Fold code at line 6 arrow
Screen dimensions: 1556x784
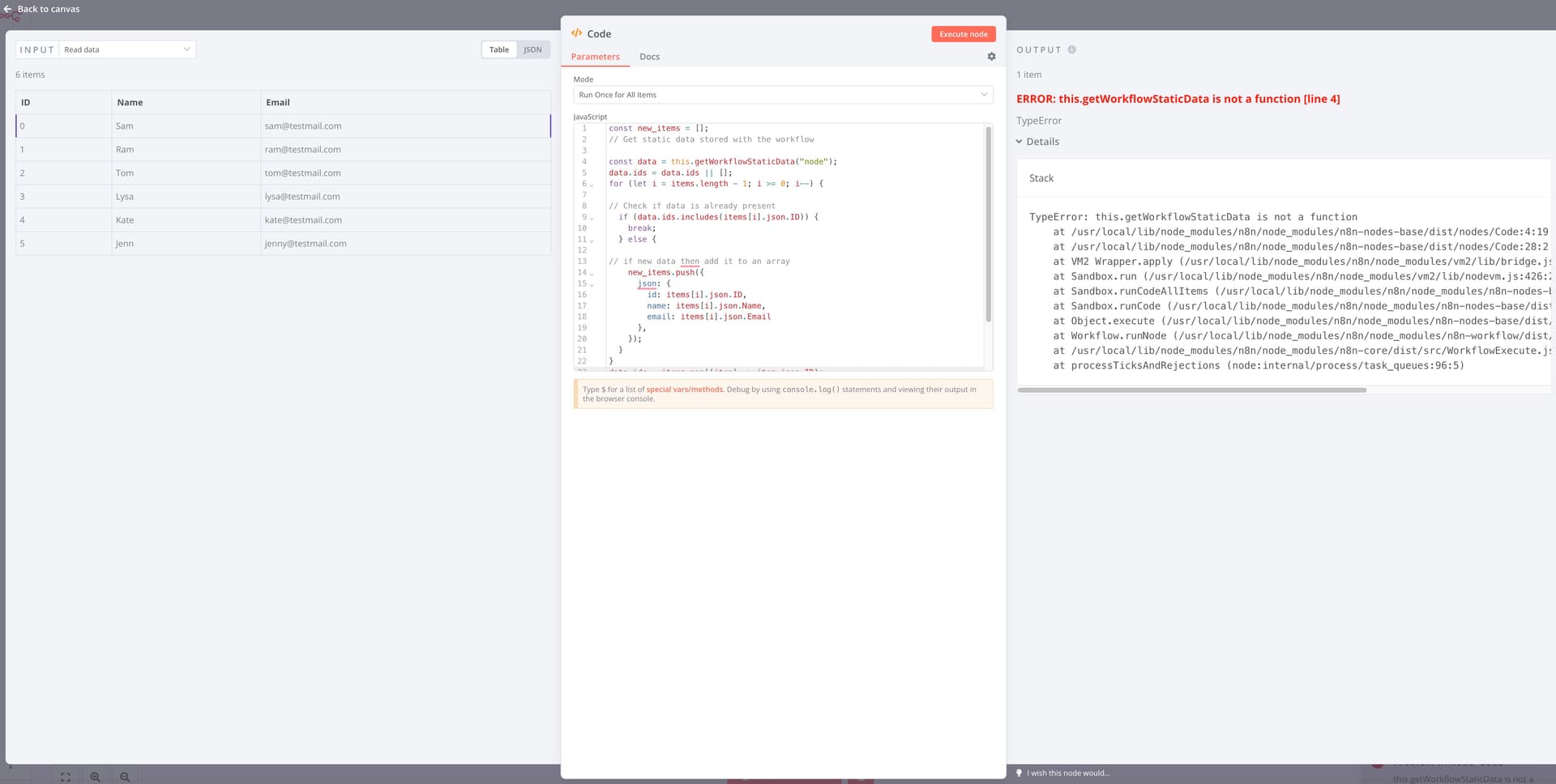(592, 185)
